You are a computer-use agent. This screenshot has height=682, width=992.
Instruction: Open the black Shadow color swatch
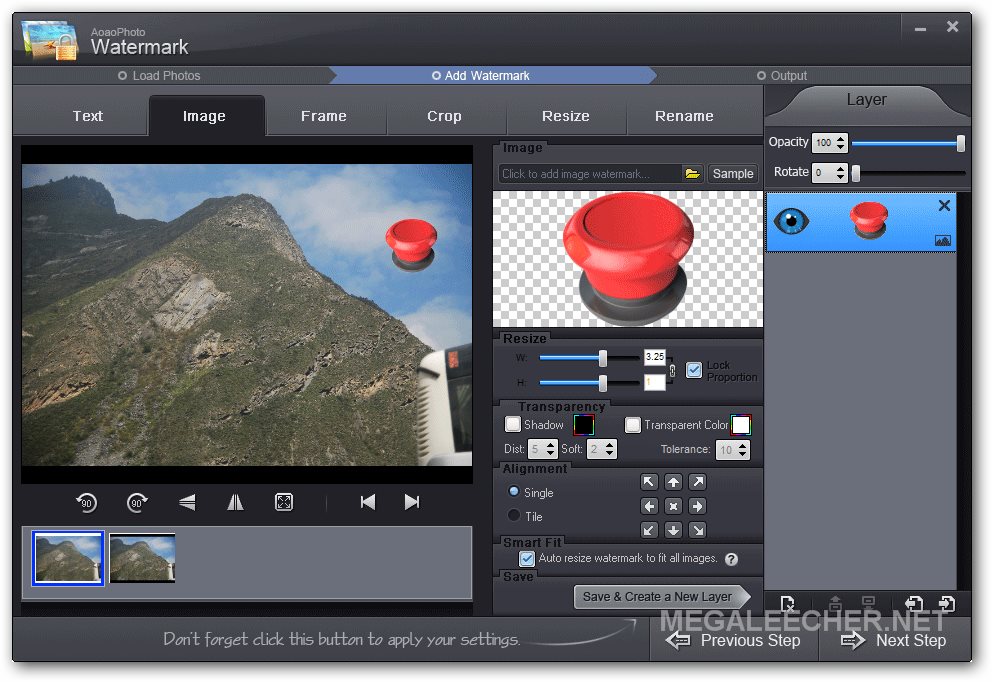[x=583, y=425]
